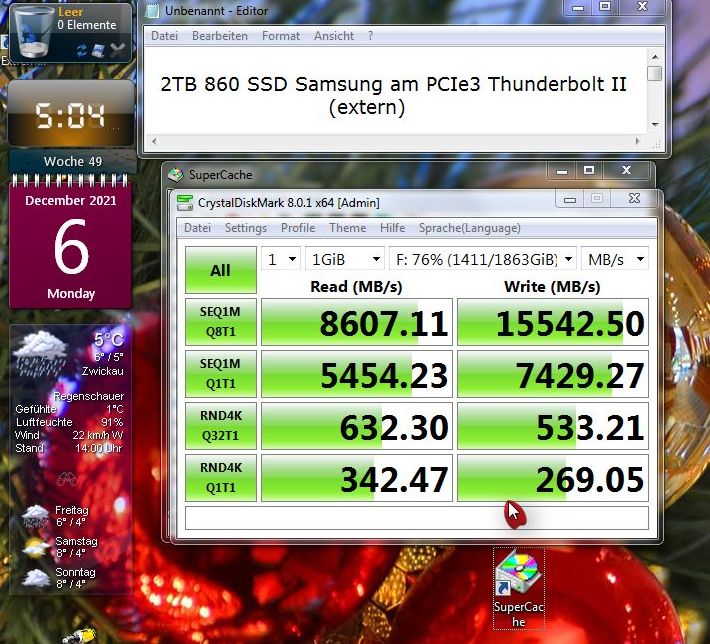Click the 632.30 read result cell

pos(357,426)
